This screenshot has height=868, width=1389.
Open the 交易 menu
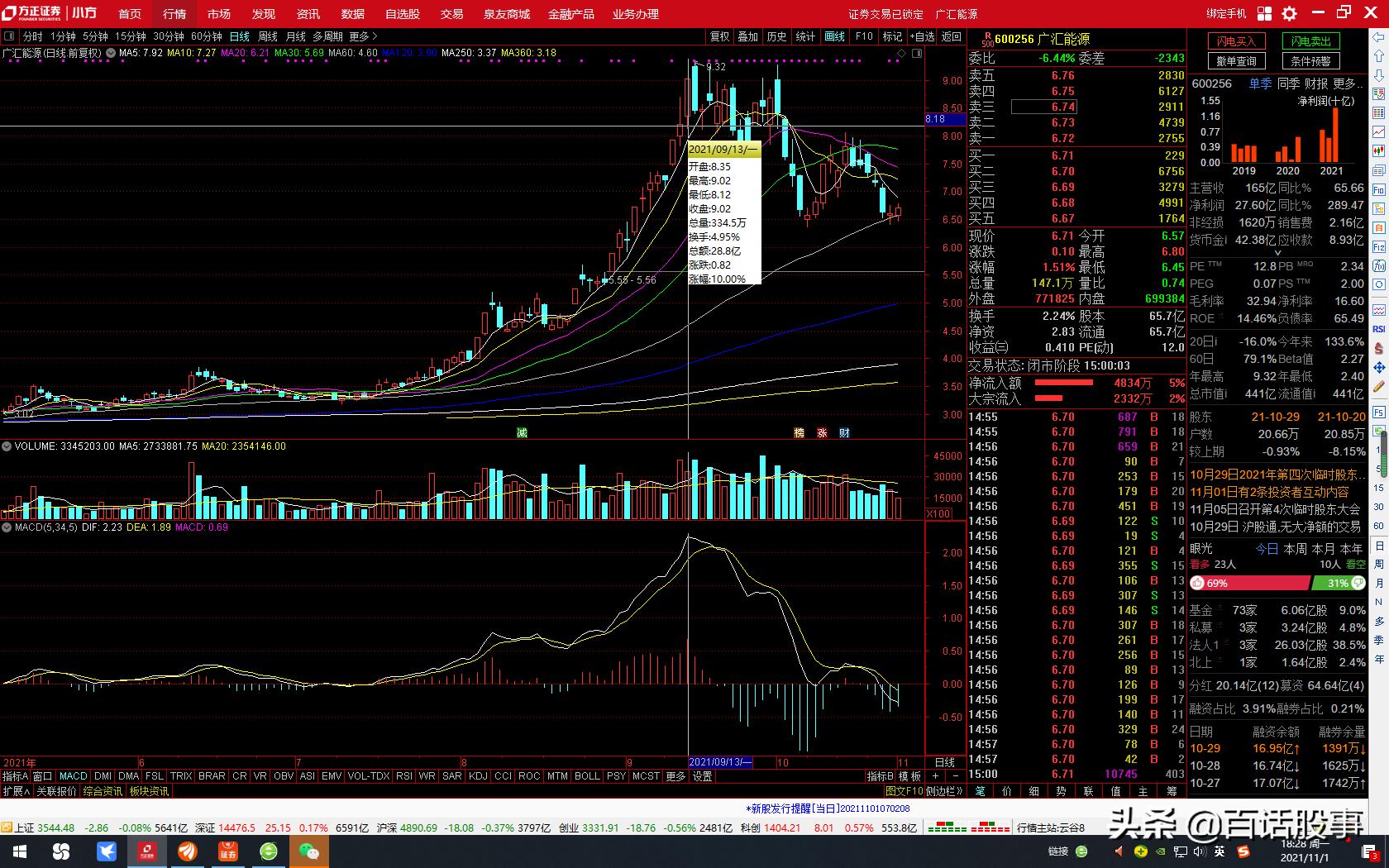451,14
